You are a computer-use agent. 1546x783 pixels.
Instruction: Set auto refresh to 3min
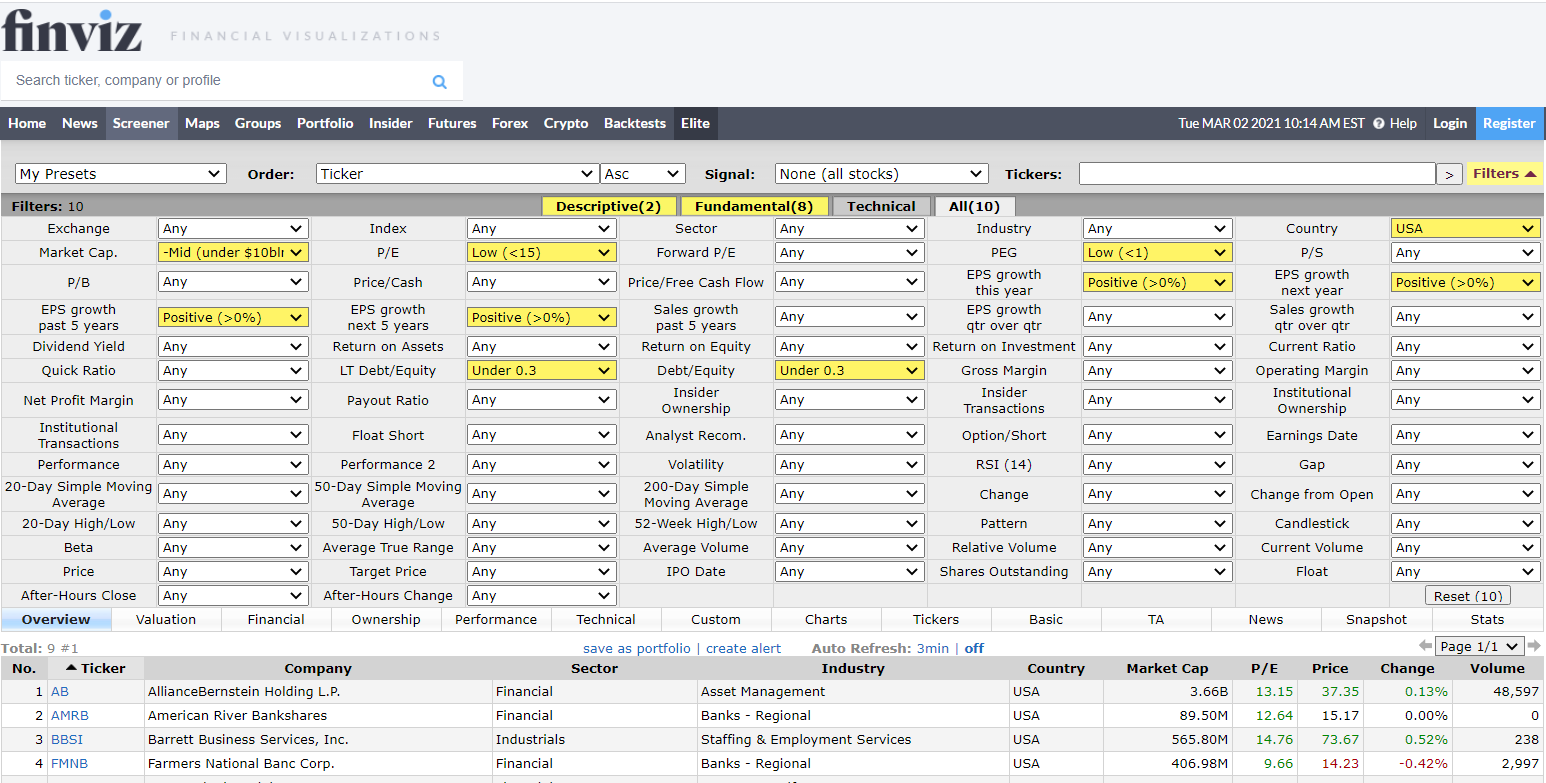click(x=933, y=648)
